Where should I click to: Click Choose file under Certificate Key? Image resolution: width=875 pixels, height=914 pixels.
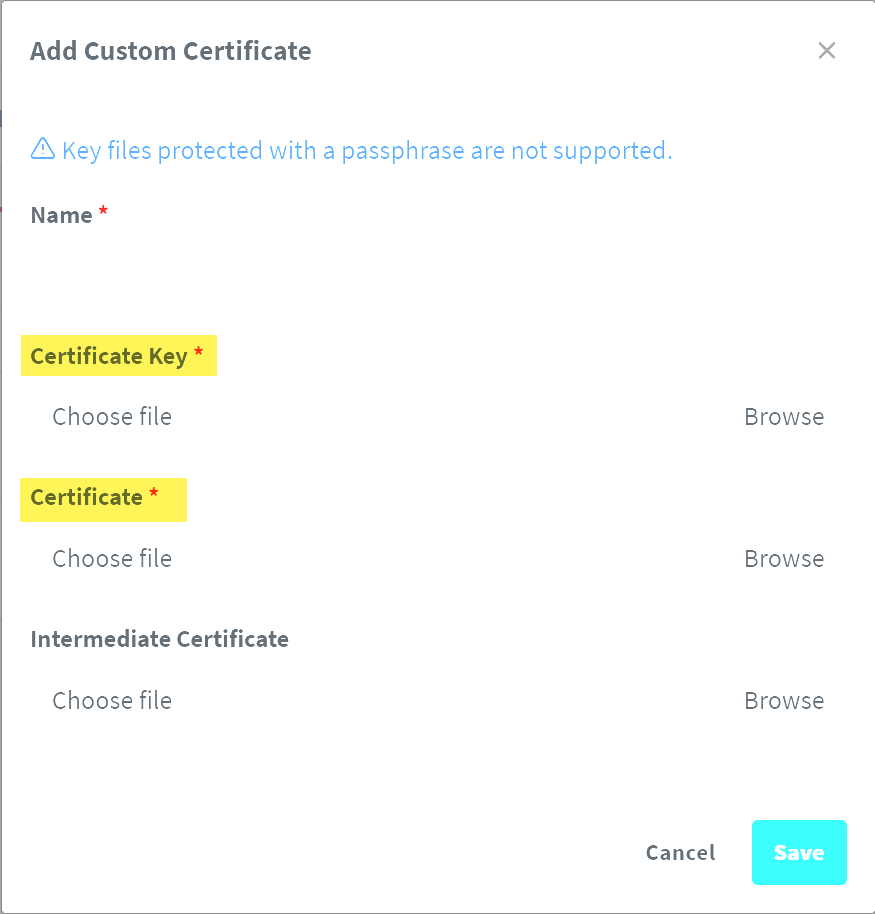112,417
